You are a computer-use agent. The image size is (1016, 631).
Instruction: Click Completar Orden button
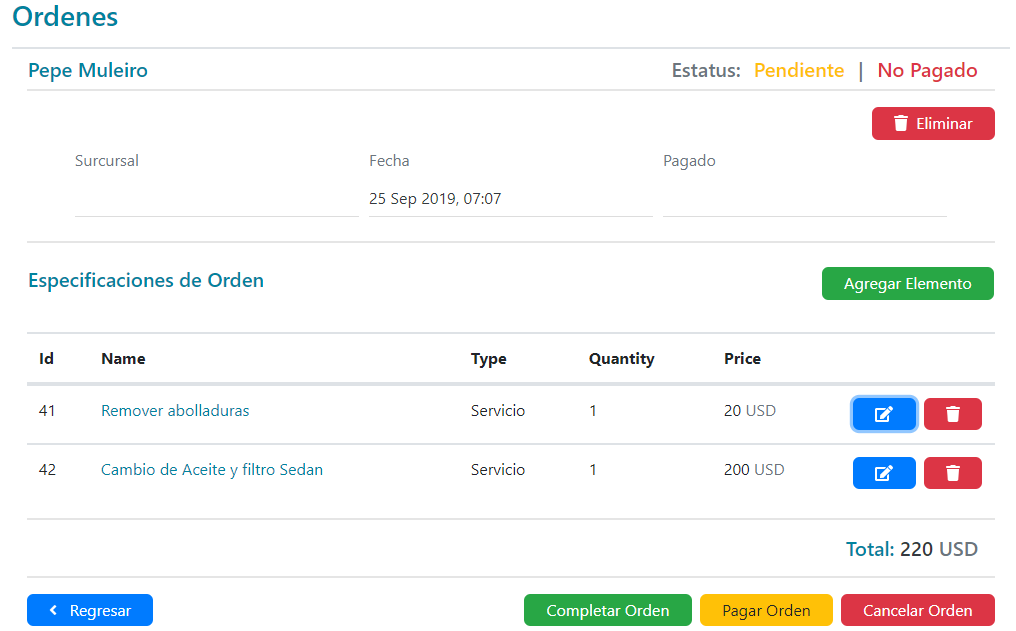608,610
